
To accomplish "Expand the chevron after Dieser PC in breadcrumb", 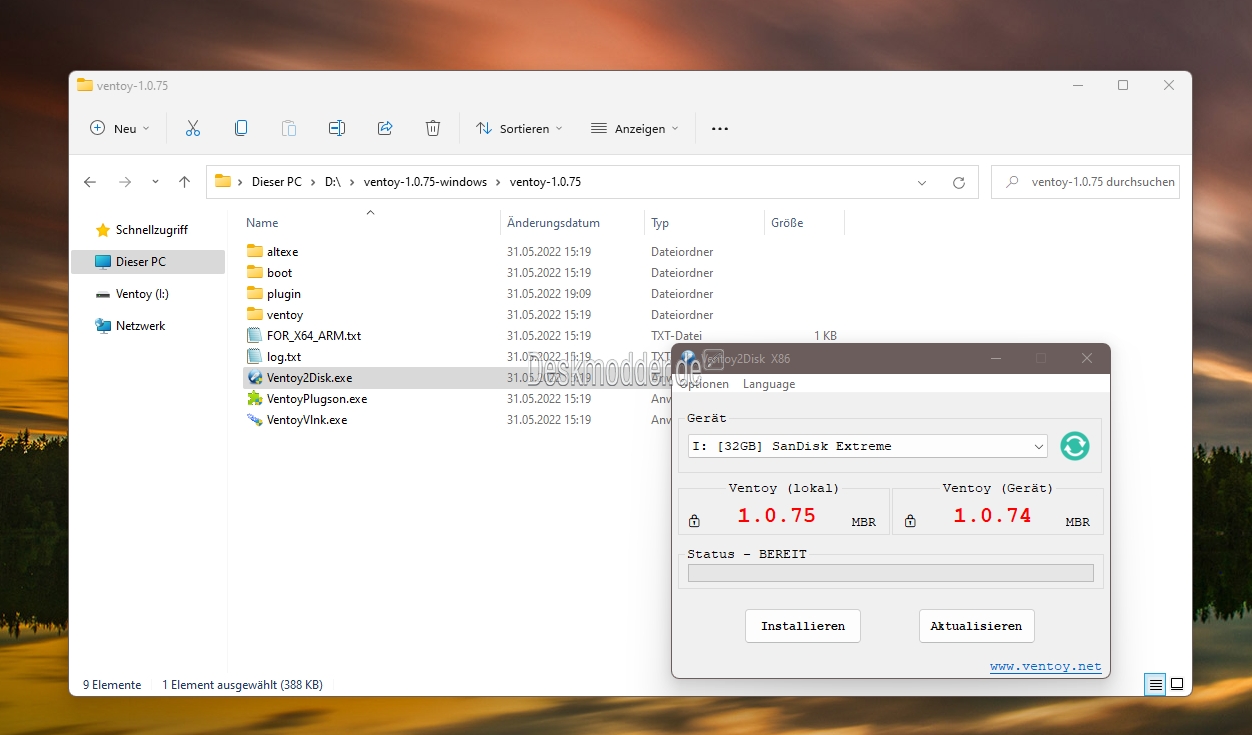I will pyautogui.click(x=313, y=182).
